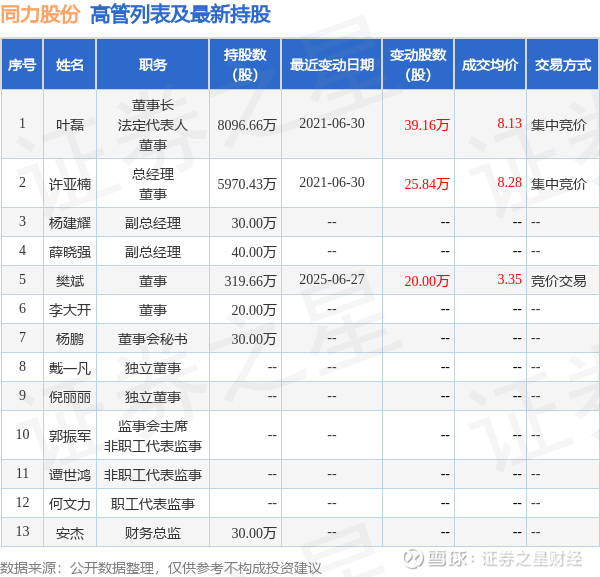Click the 交易方式 column header
The width and height of the screenshot is (600, 577).
[x=562, y=65]
